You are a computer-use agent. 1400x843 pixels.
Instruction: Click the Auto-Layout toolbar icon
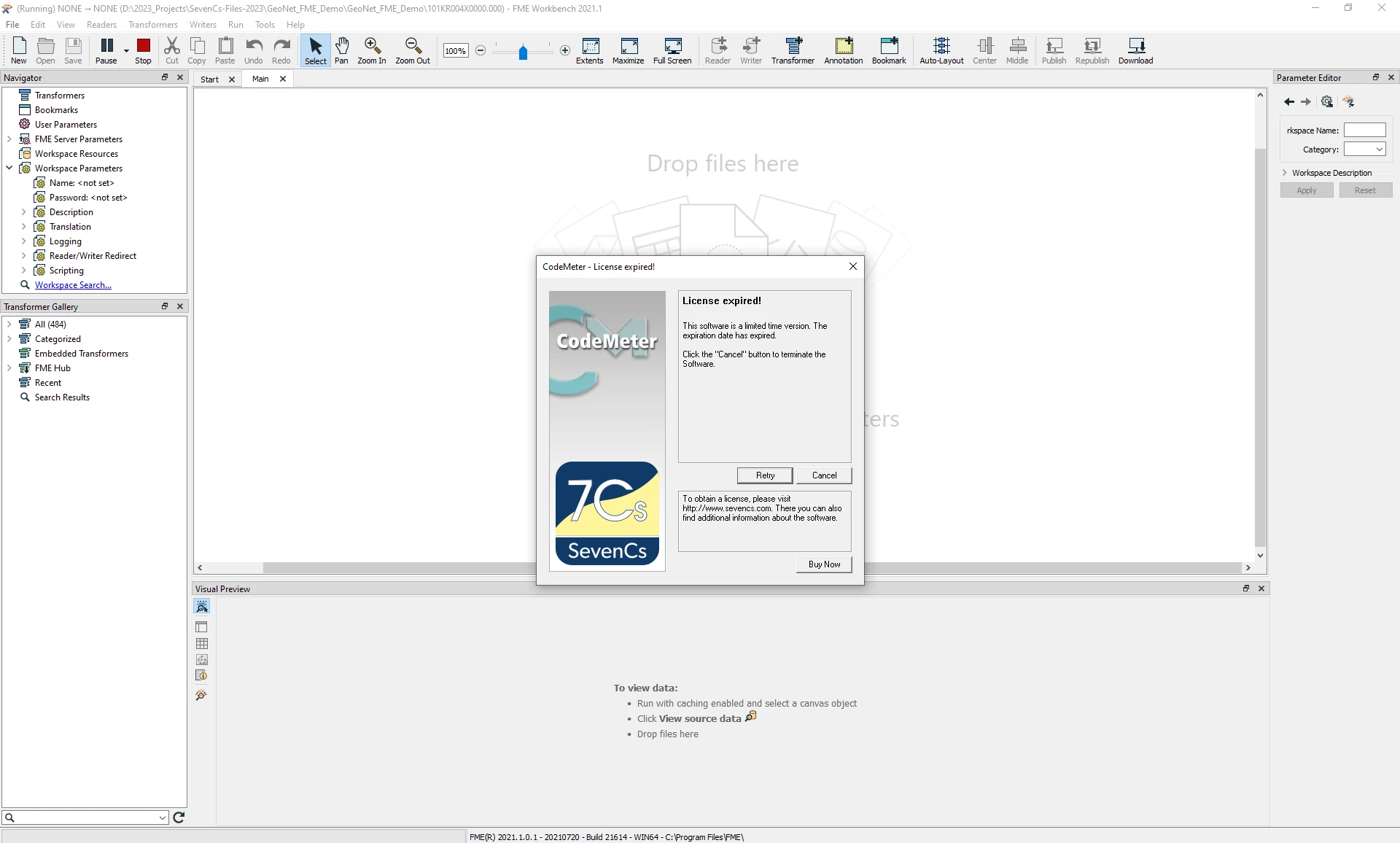point(941,50)
